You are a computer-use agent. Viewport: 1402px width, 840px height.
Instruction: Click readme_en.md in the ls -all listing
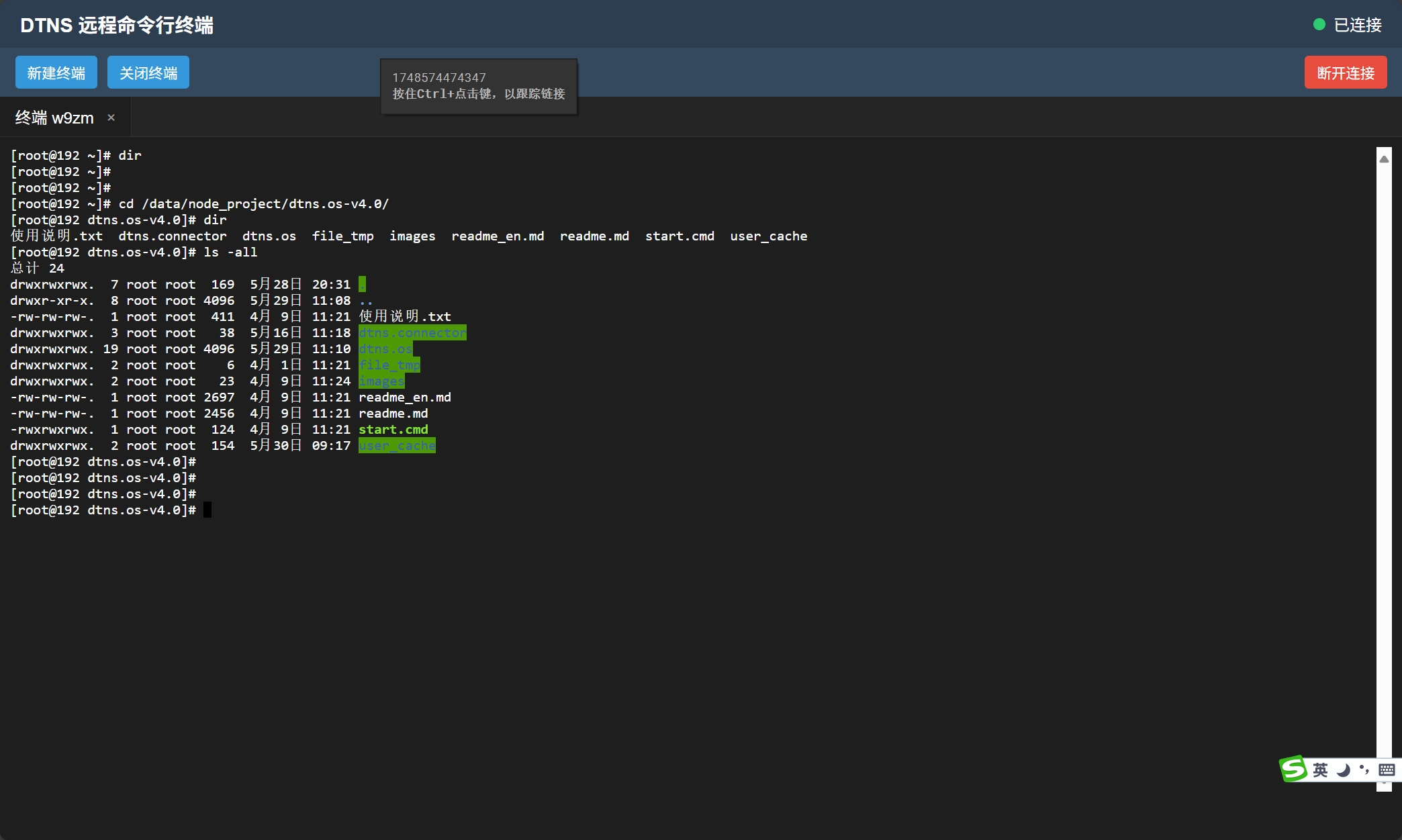click(x=405, y=397)
